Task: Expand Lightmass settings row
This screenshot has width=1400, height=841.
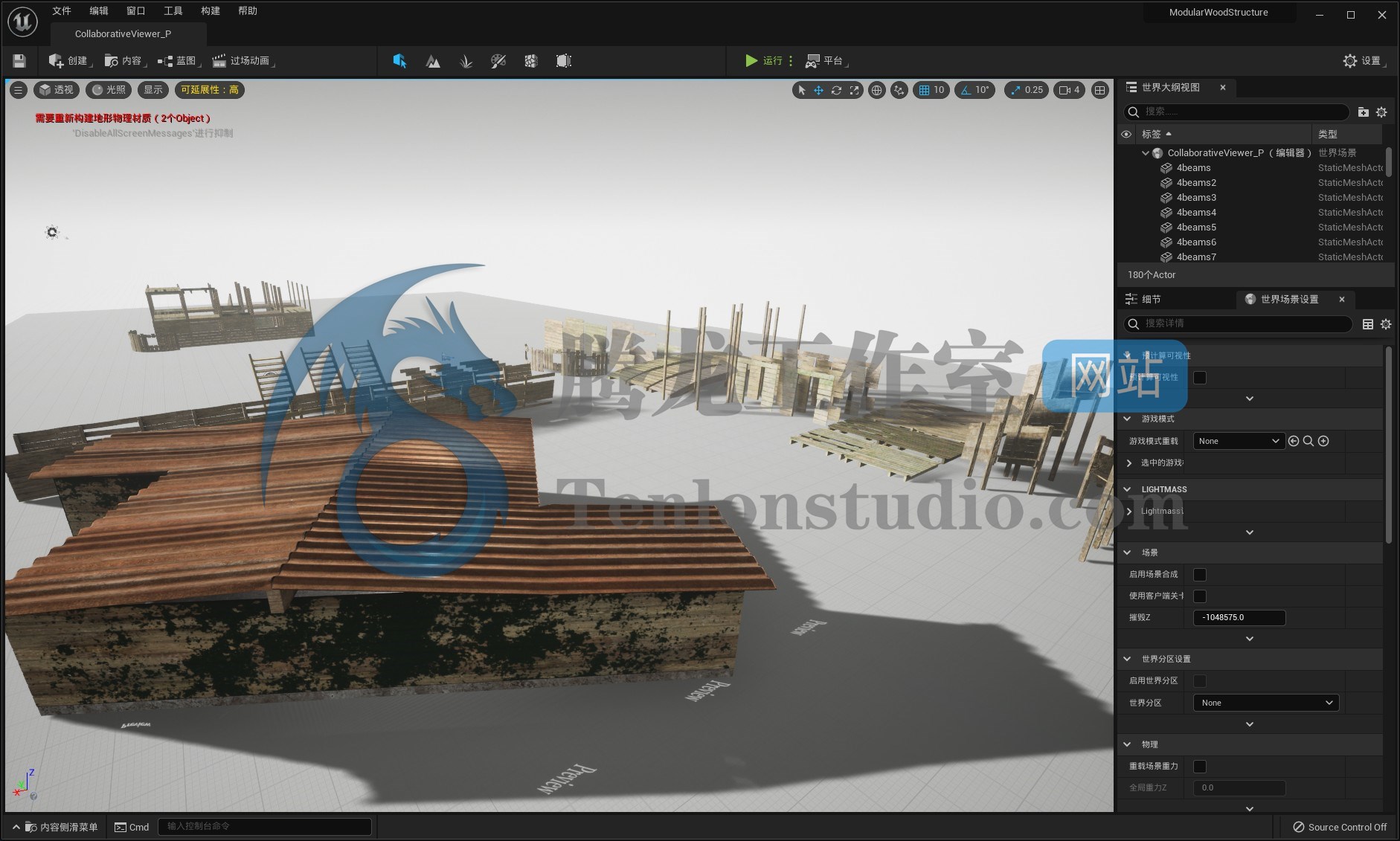Action: 1129,511
